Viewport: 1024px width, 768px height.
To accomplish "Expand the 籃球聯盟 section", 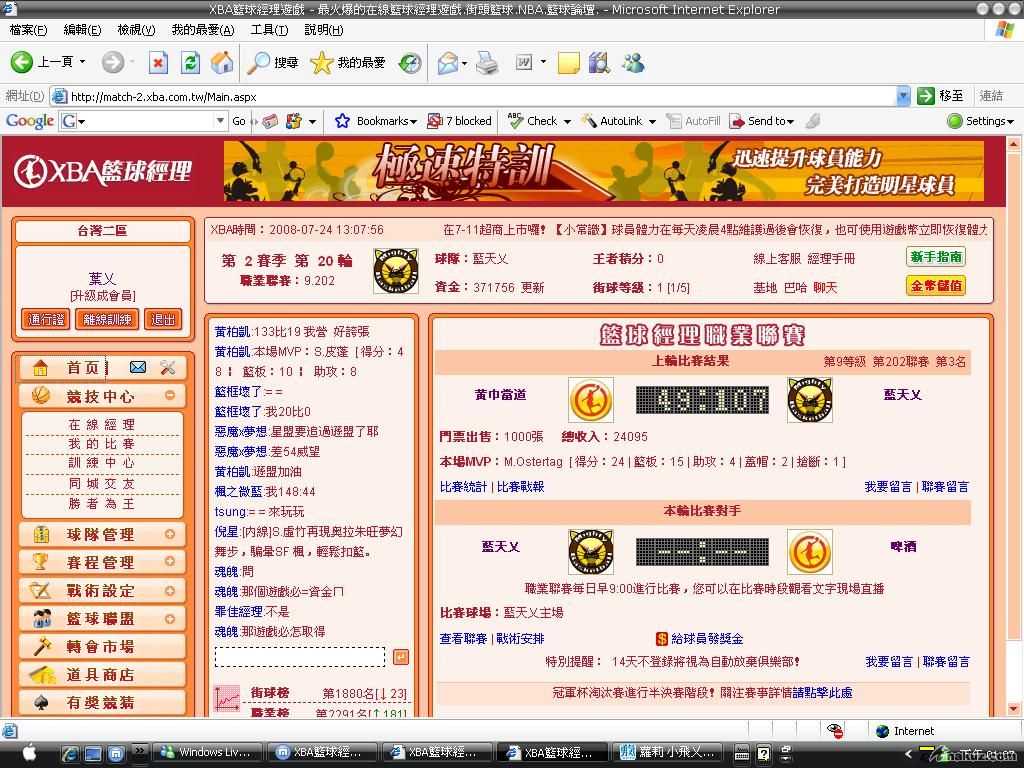I will coord(170,618).
